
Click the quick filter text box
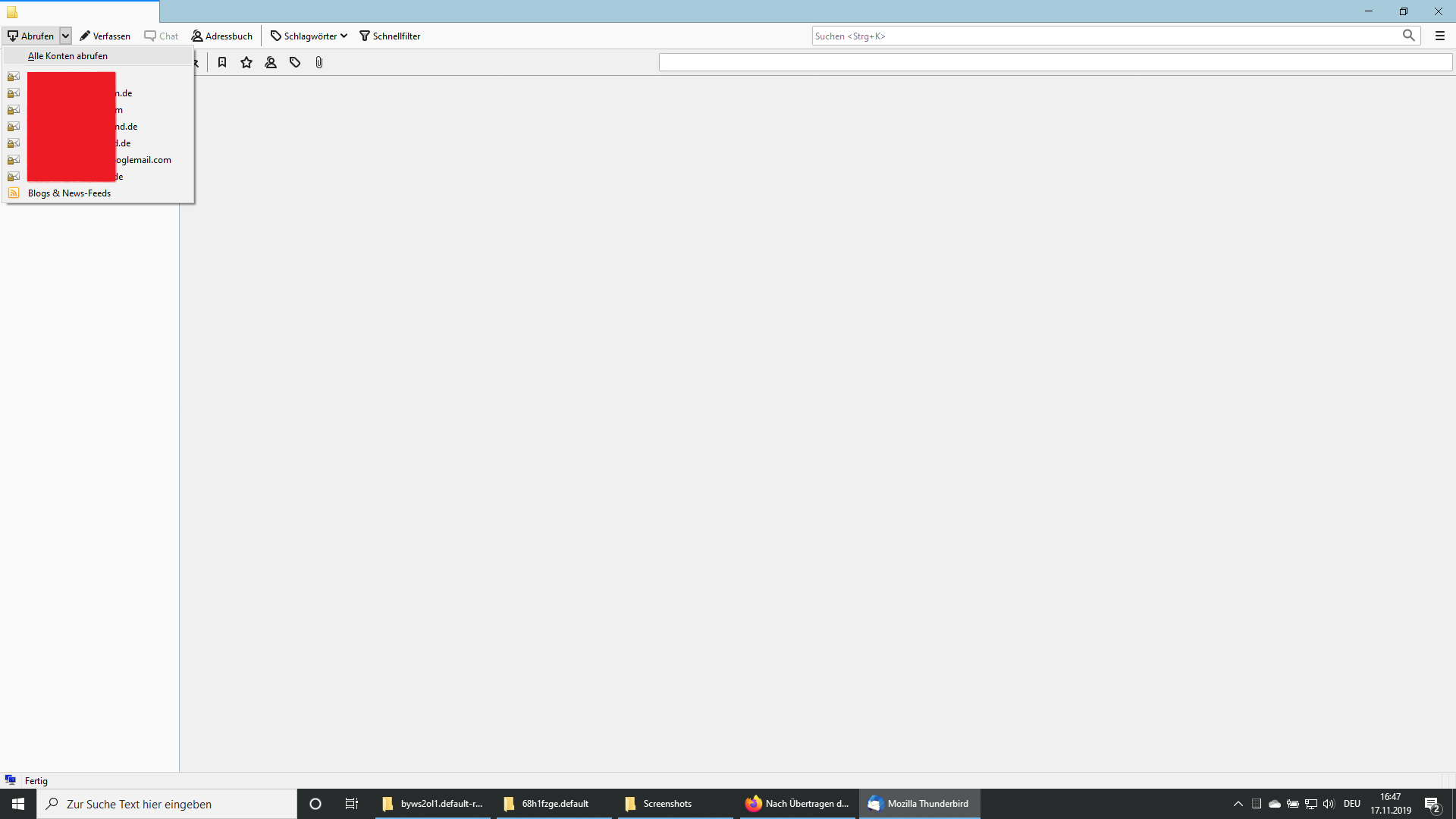1055,63
